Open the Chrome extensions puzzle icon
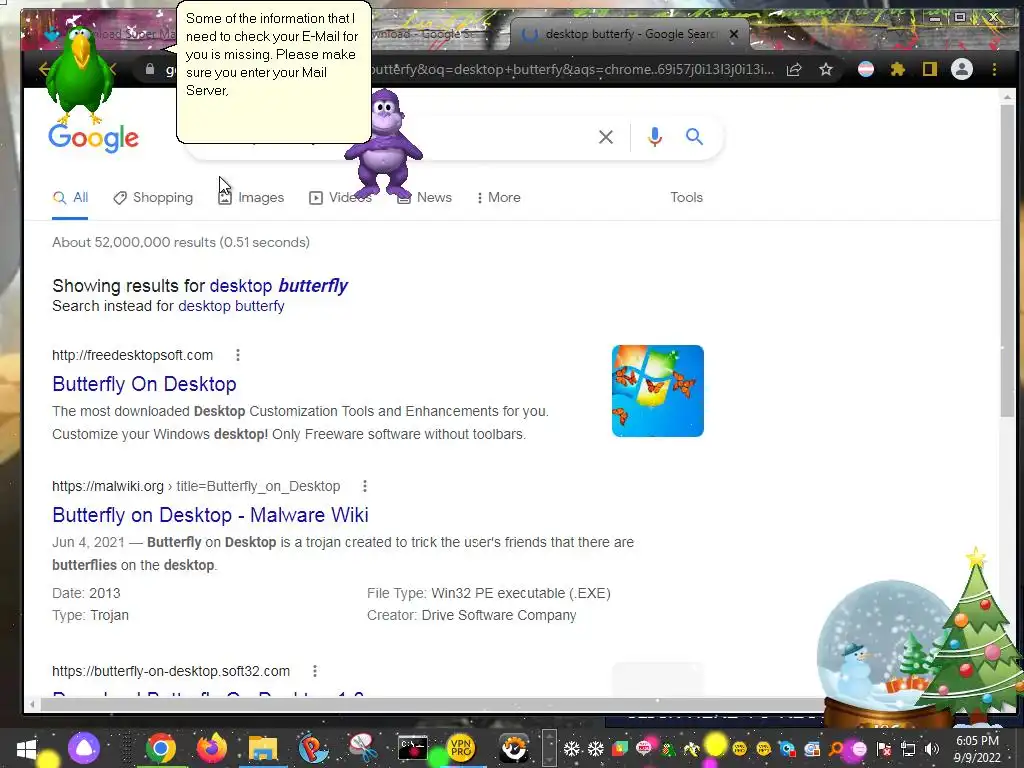Image resolution: width=1024 pixels, height=768 pixels. click(x=898, y=69)
